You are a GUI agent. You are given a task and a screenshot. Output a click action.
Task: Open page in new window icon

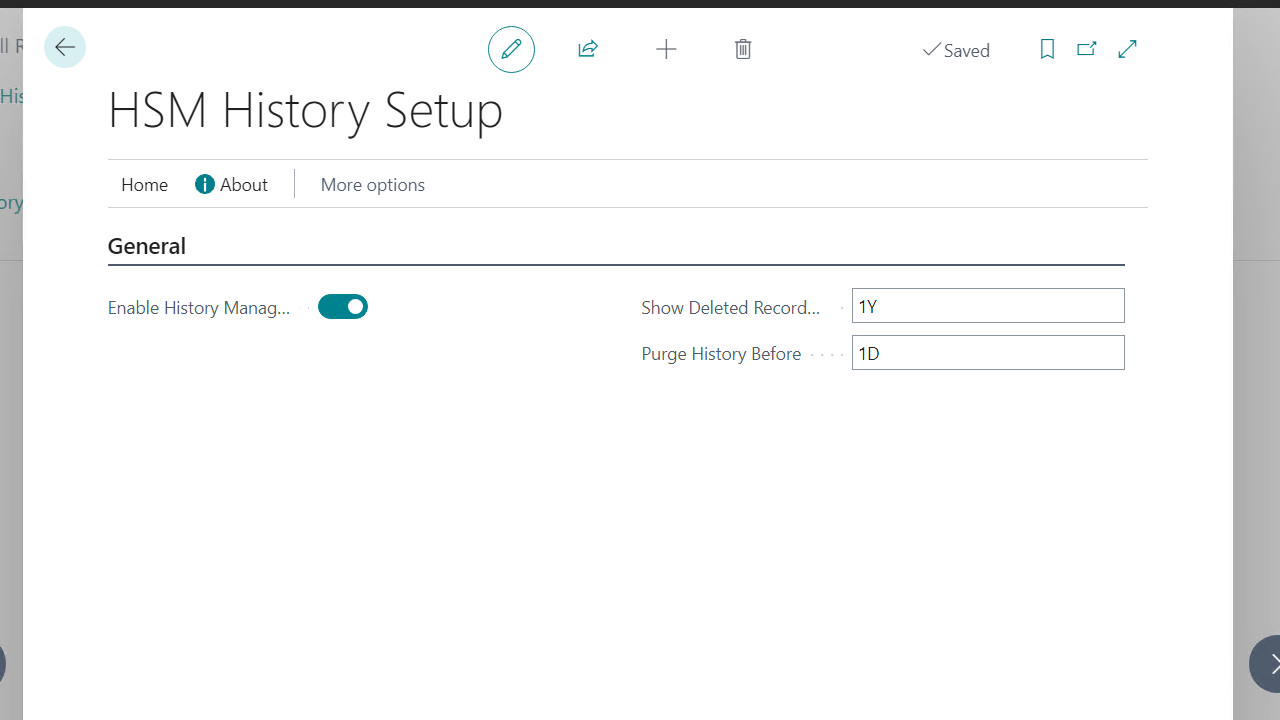1087,49
